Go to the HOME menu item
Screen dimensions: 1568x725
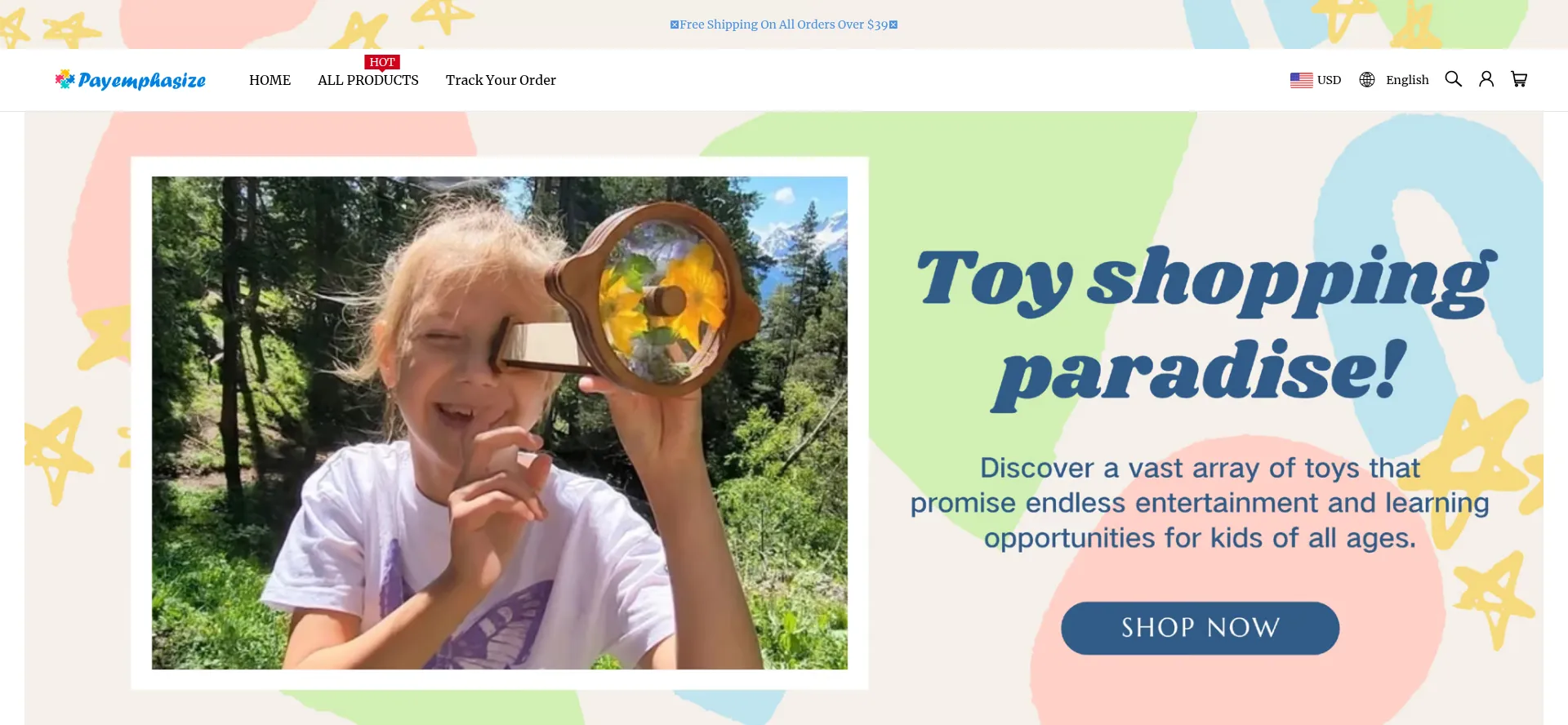pyautogui.click(x=269, y=80)
